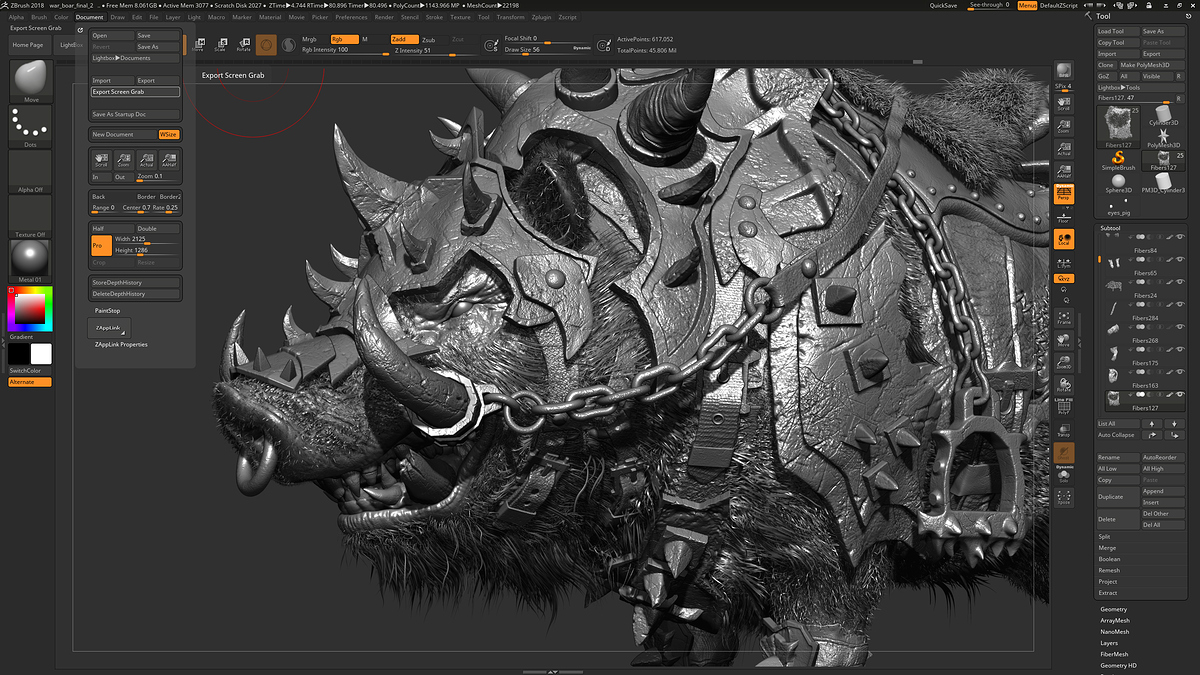Screen dimensions: 1200x675
Task: Click the Zoom3D icon on right shelf
Action: 1064,363
